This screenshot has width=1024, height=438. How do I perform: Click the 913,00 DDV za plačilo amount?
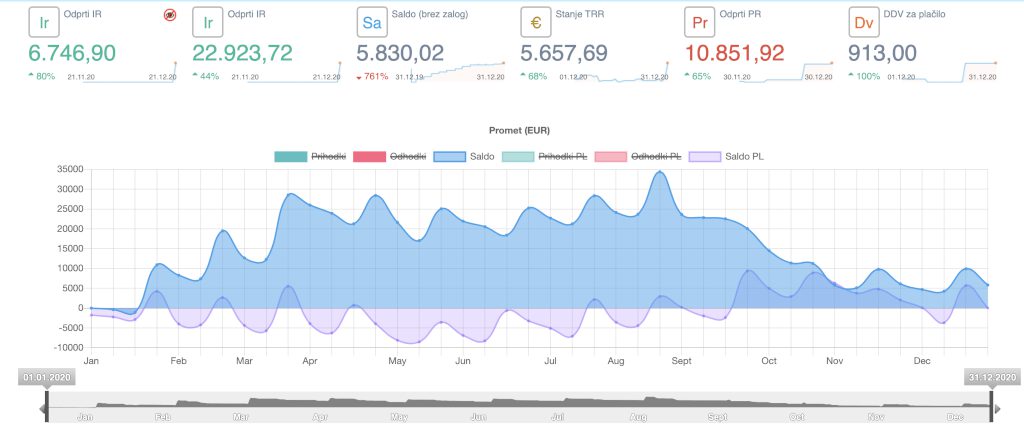point(888,54)
